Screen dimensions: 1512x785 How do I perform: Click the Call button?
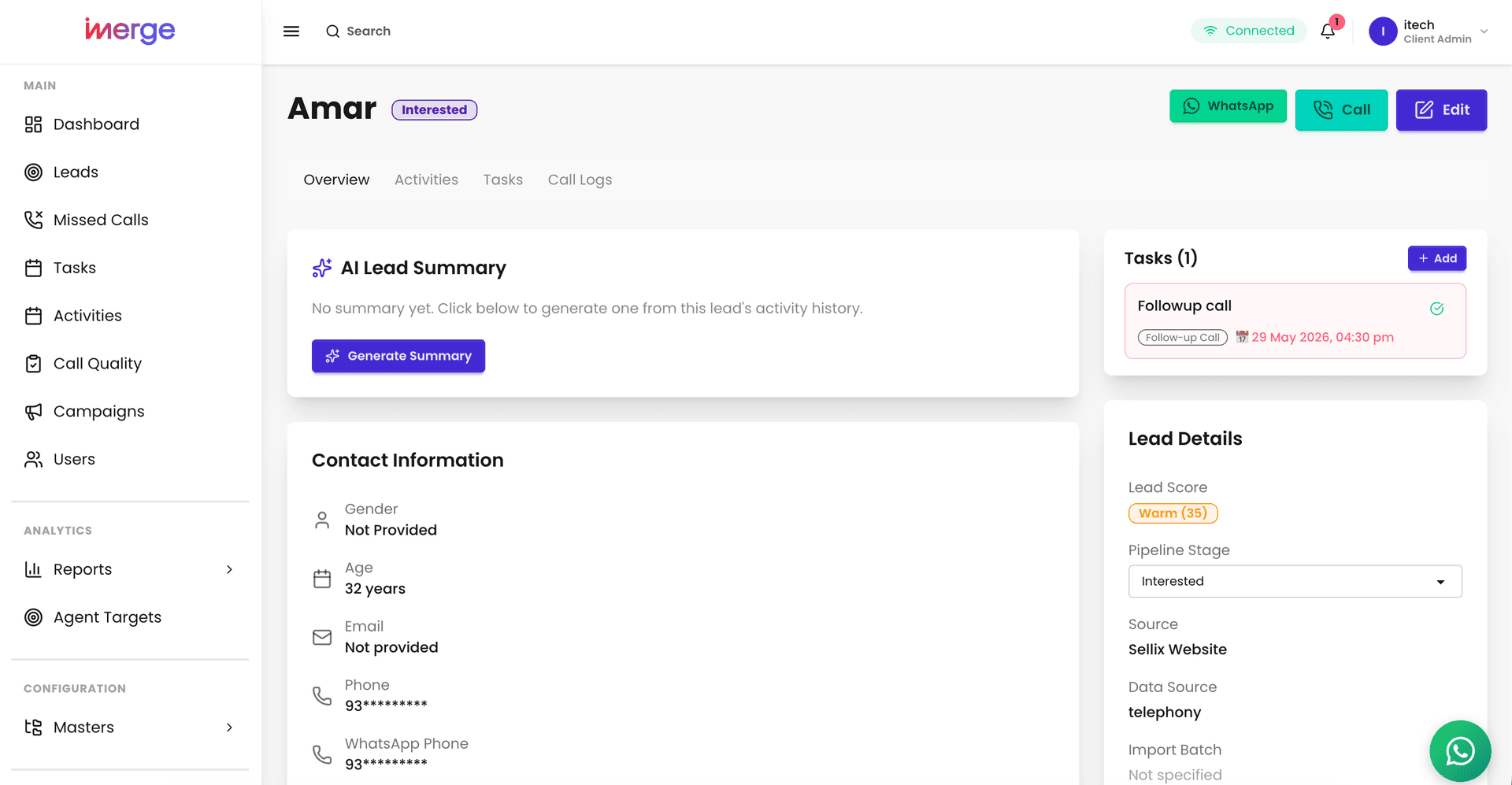coord(1341,110)
